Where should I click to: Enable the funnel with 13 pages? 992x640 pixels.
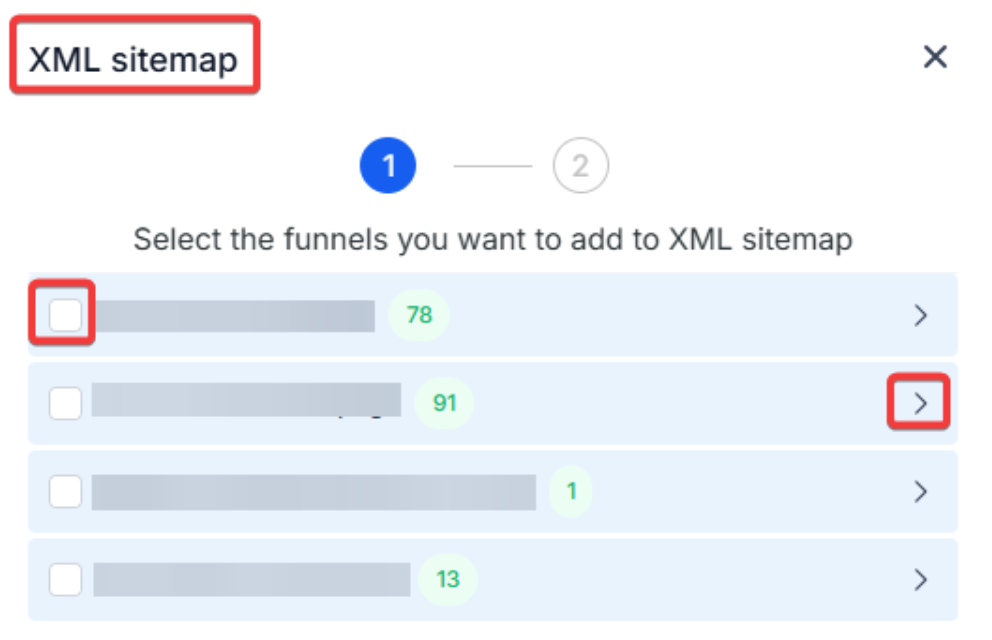coord(66,579)
